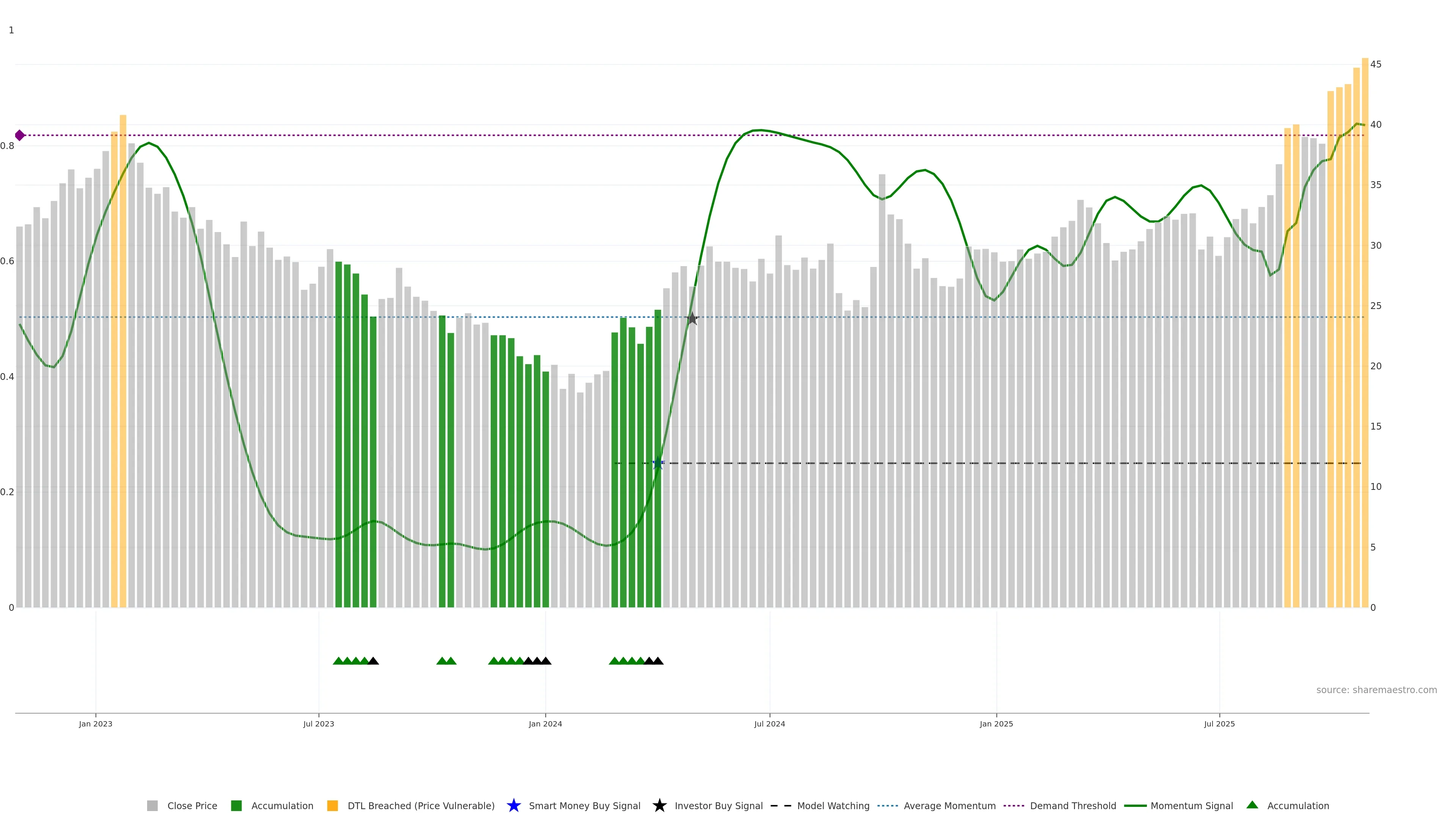The width and height of the screenshot is (1456, 819).
Task: Click the gray Close Price legend swatch
Action: tap(152, 805)
